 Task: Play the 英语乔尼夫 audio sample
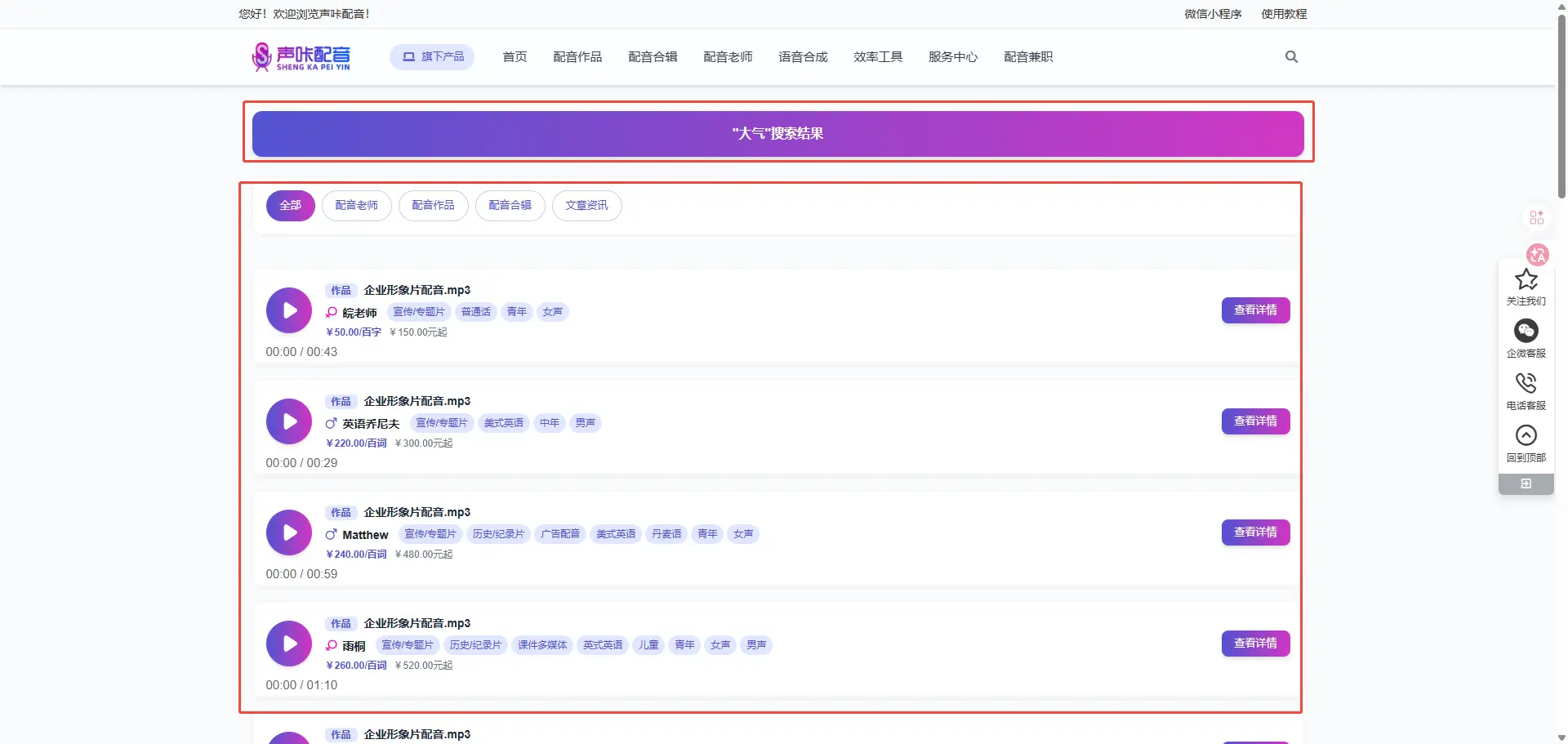pos(289,421)
